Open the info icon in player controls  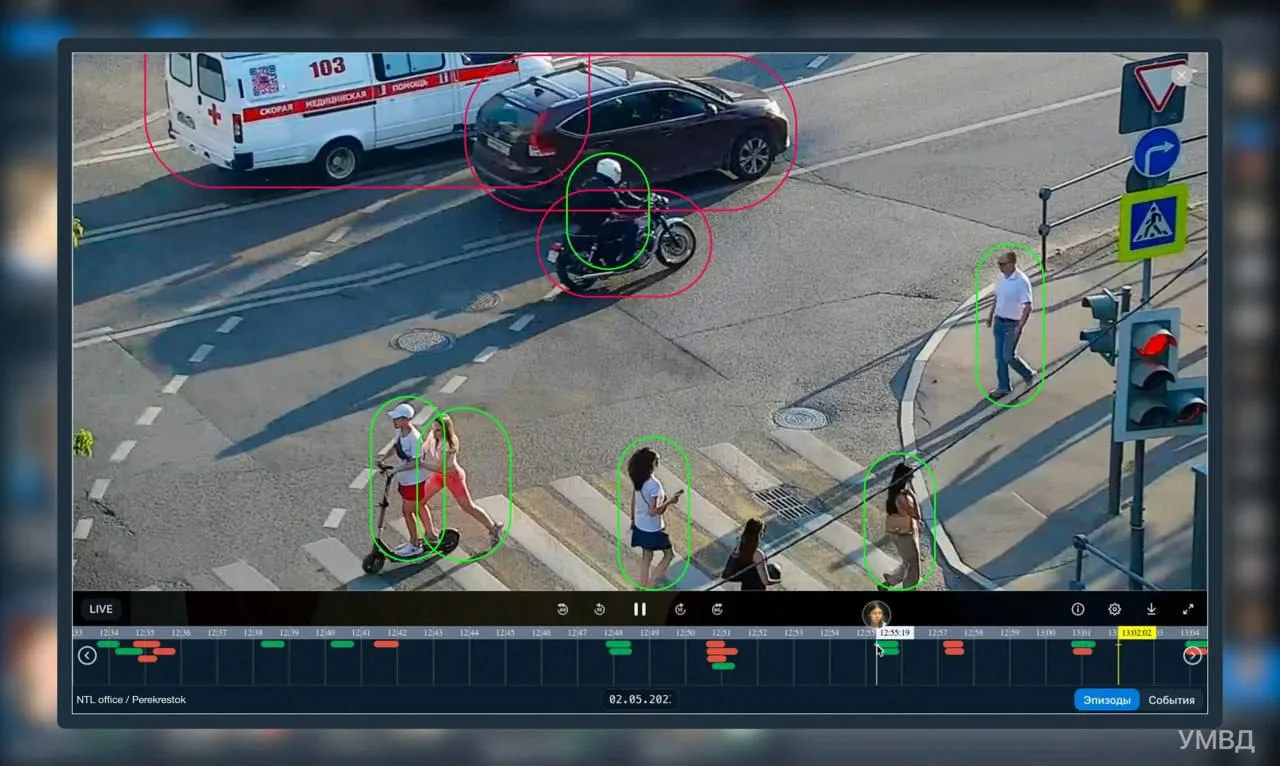[x=1078, y=609]
